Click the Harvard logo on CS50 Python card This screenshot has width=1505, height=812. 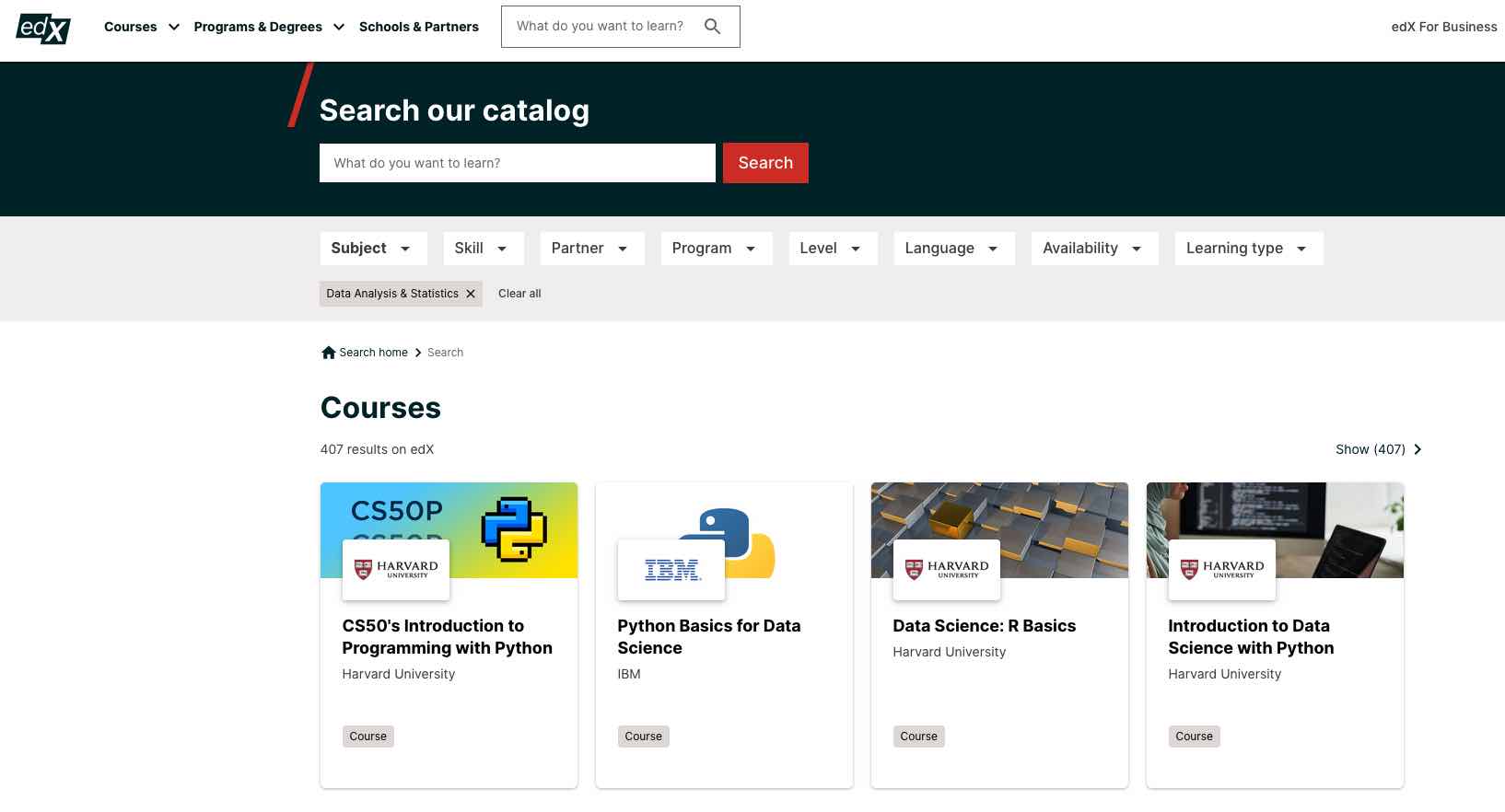click(x=395, y=570)
